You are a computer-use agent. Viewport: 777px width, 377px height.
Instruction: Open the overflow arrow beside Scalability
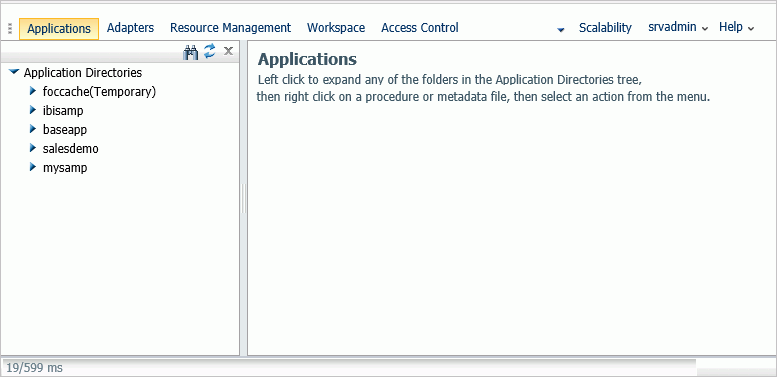click(561, 30)
